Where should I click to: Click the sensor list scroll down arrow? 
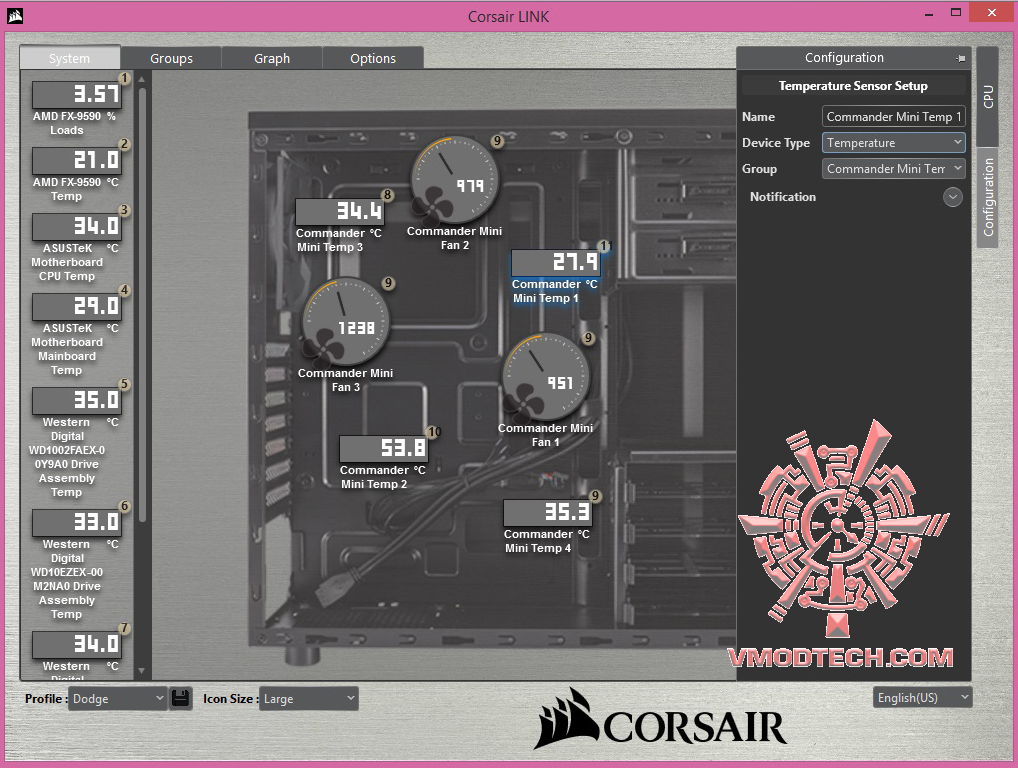tap(142, 671)
